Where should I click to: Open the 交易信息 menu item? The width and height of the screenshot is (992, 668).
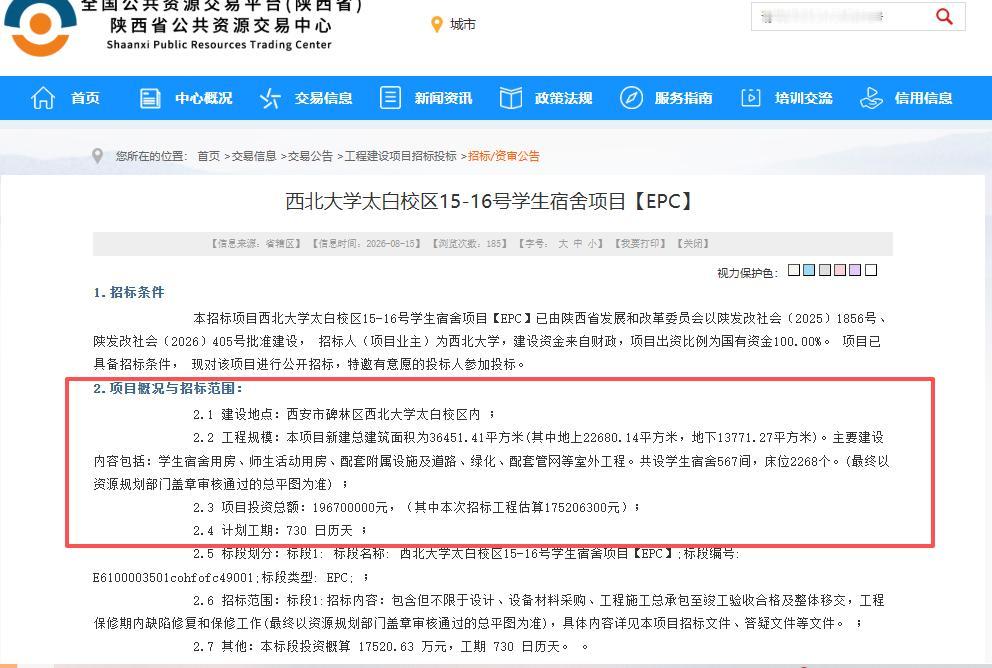click(x=323, y=98)
